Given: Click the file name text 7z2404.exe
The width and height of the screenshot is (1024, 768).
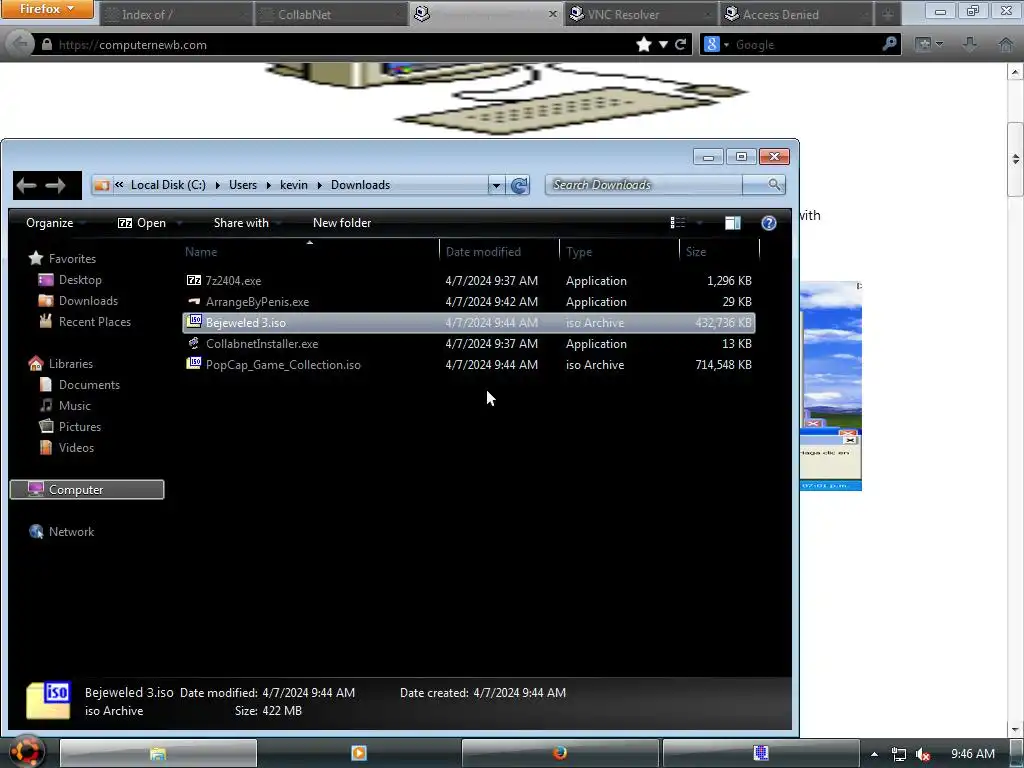Looking at the screenshot, I should coord(233,281).
